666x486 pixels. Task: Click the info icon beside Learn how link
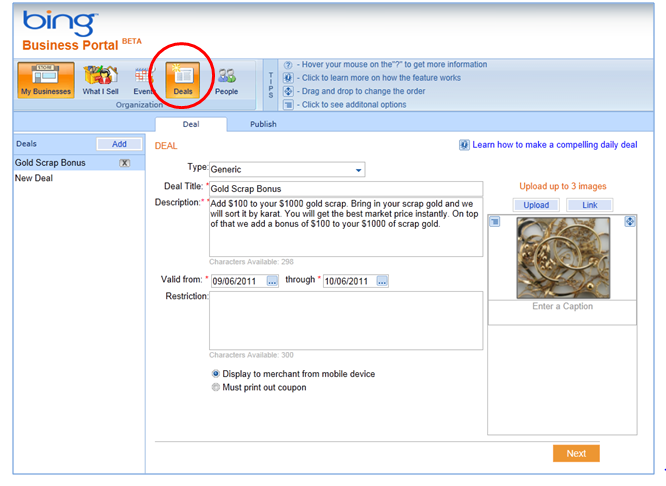(x=464, y=145)
